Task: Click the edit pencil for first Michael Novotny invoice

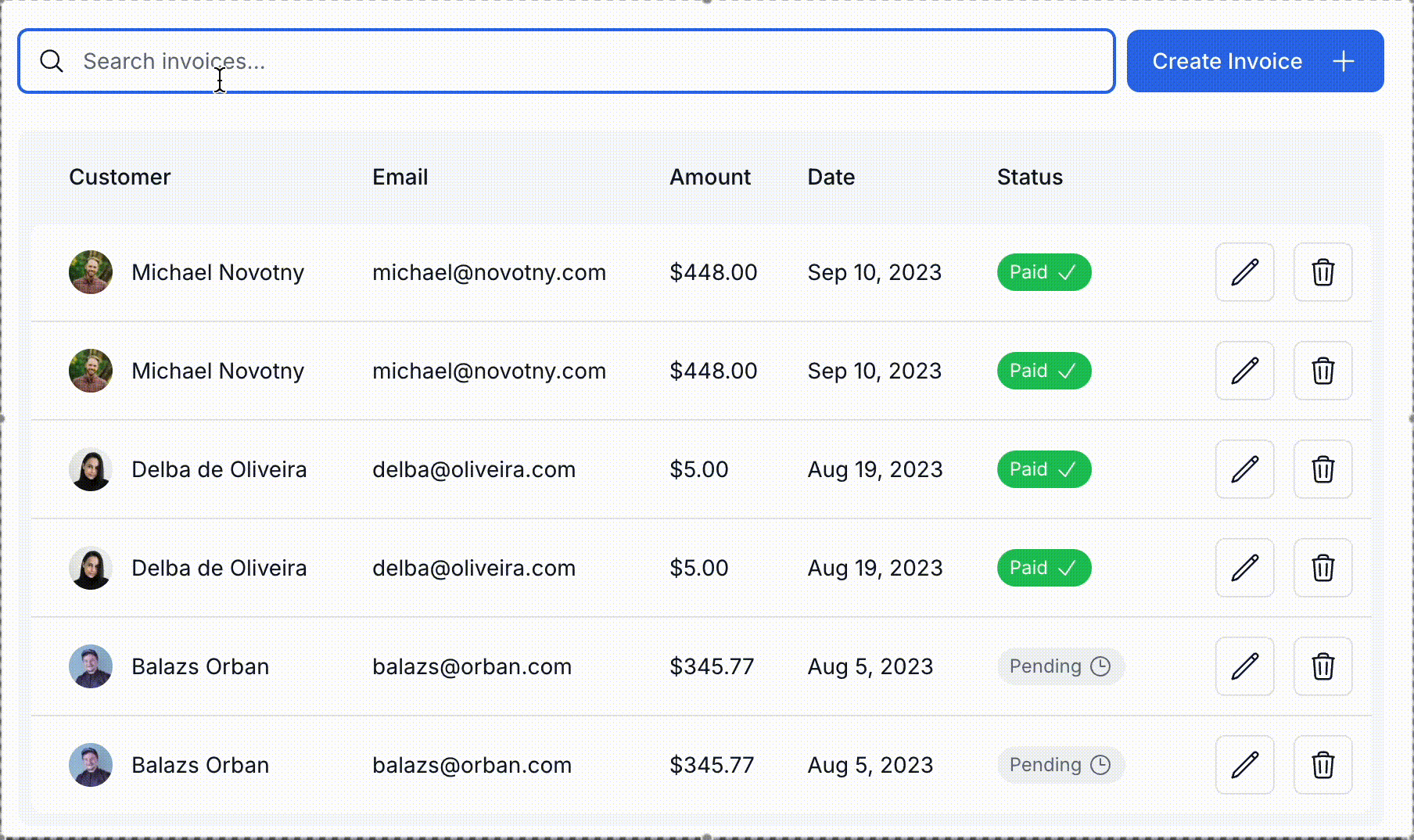Action: (x=1244, y=272)
